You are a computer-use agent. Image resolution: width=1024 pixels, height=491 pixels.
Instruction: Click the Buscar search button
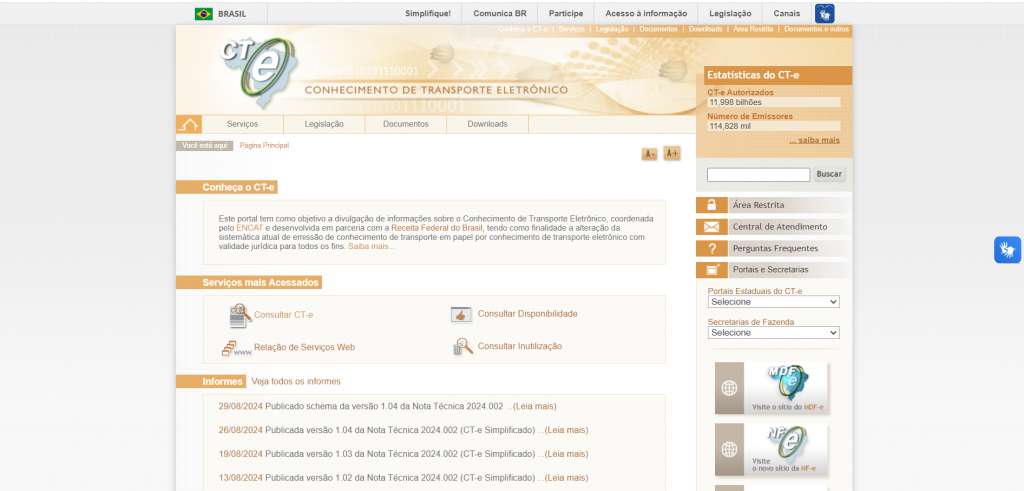pos(829,174)
